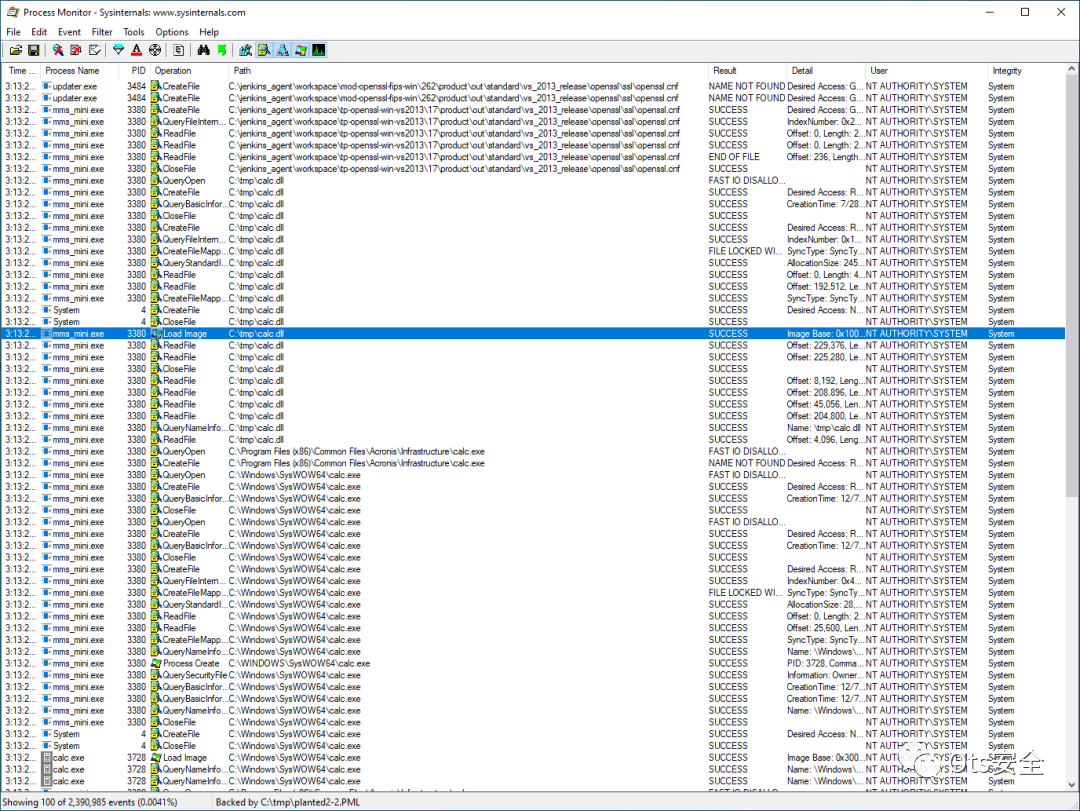Click the Process Create operation icon
The height and width of the screenshot is (811, 1080).
[x=156, y=664]
